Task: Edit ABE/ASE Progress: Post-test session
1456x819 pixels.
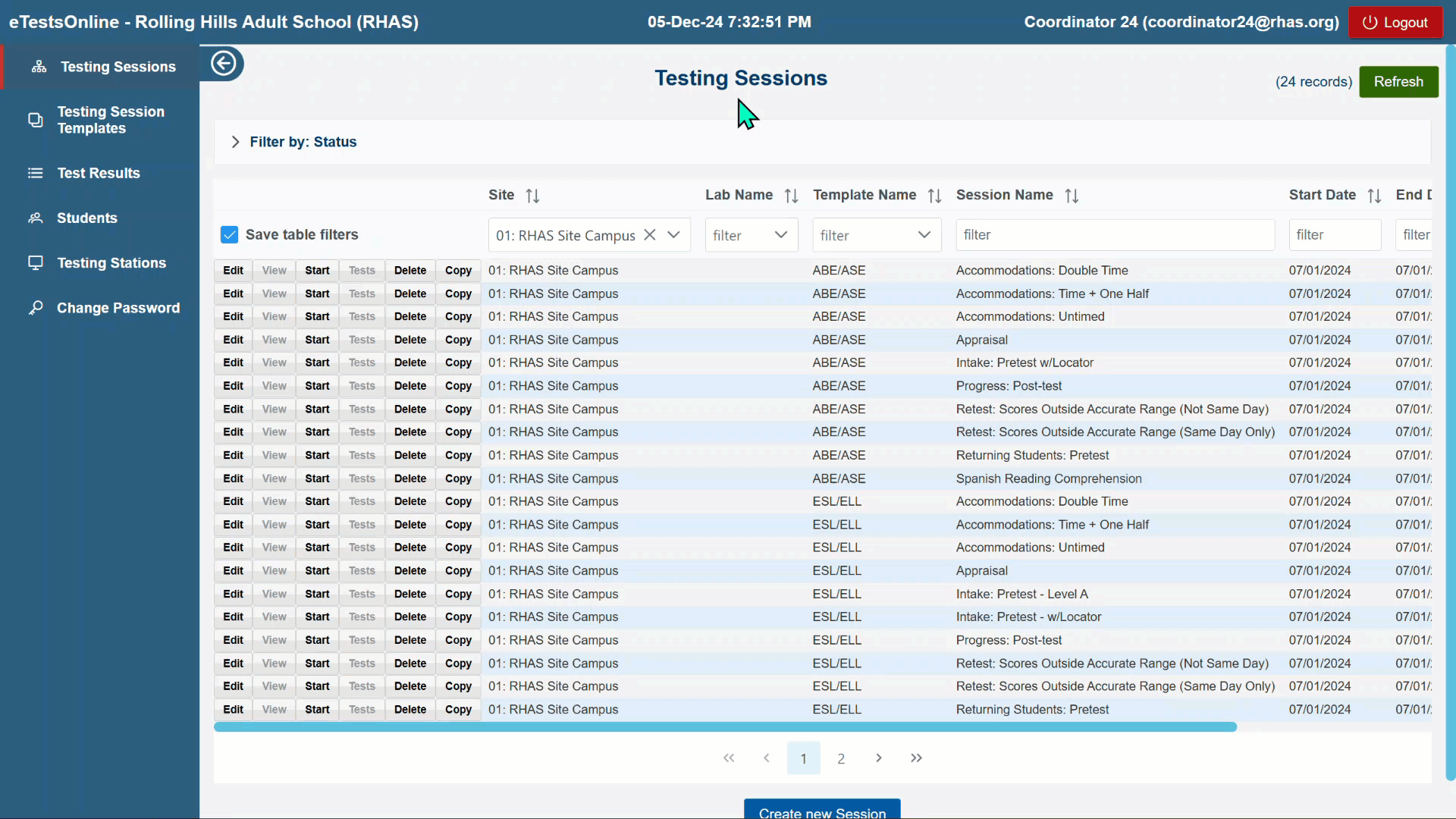Action: [x=233, y=386]
